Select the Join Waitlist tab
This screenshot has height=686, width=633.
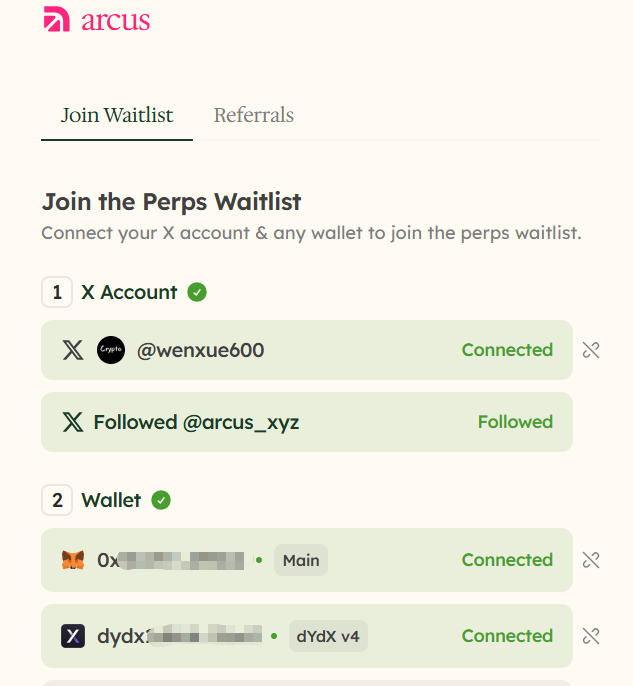click(x=117, y=115)
